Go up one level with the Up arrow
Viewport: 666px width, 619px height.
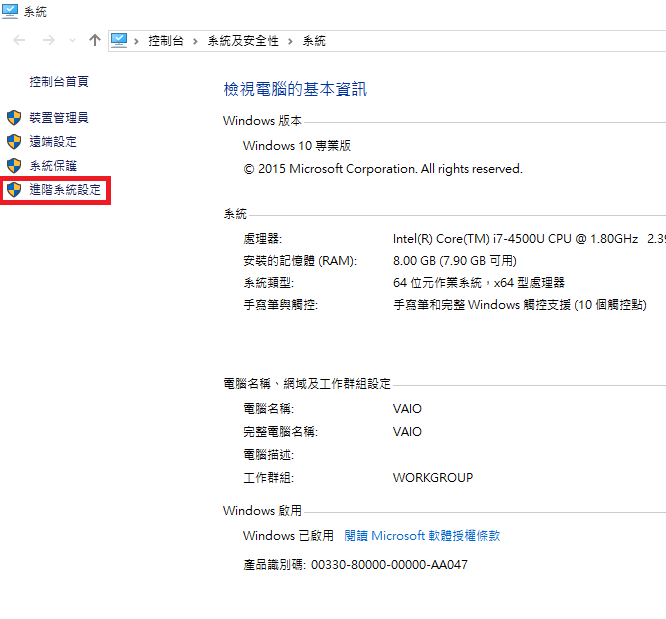95,40
